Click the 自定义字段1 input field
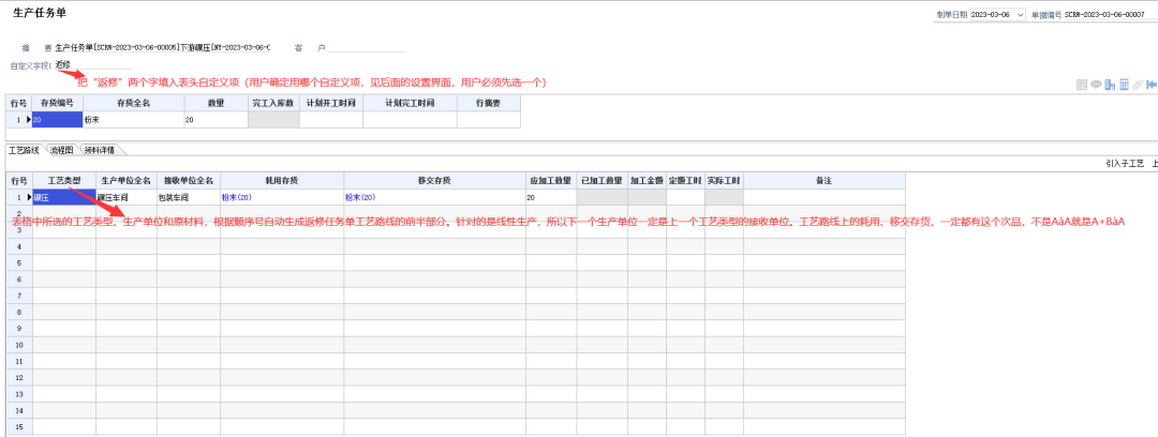 coord(92,65)
